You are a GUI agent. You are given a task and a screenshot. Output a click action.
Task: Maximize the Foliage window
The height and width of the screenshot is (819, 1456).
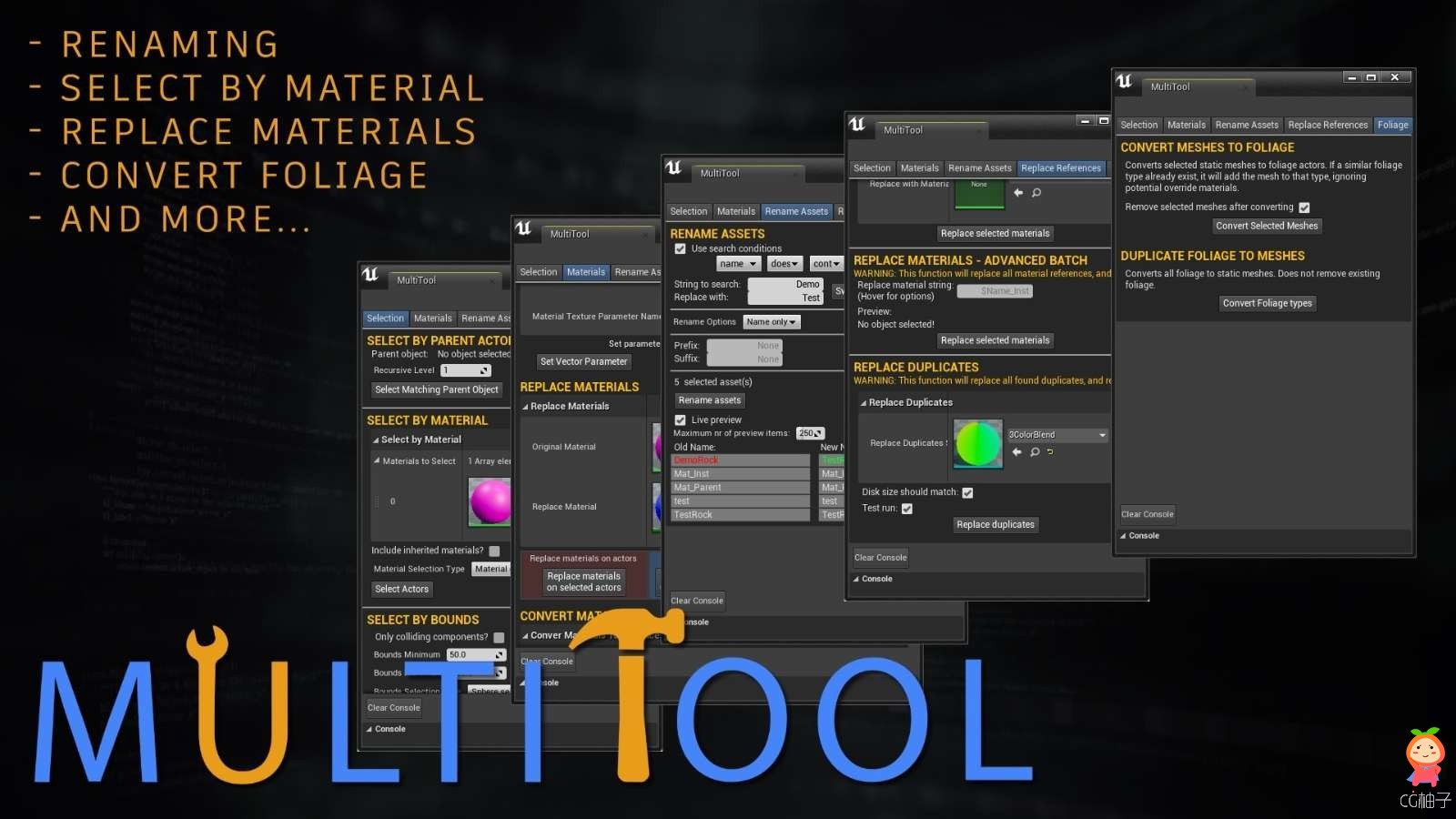pos(1370,77)
